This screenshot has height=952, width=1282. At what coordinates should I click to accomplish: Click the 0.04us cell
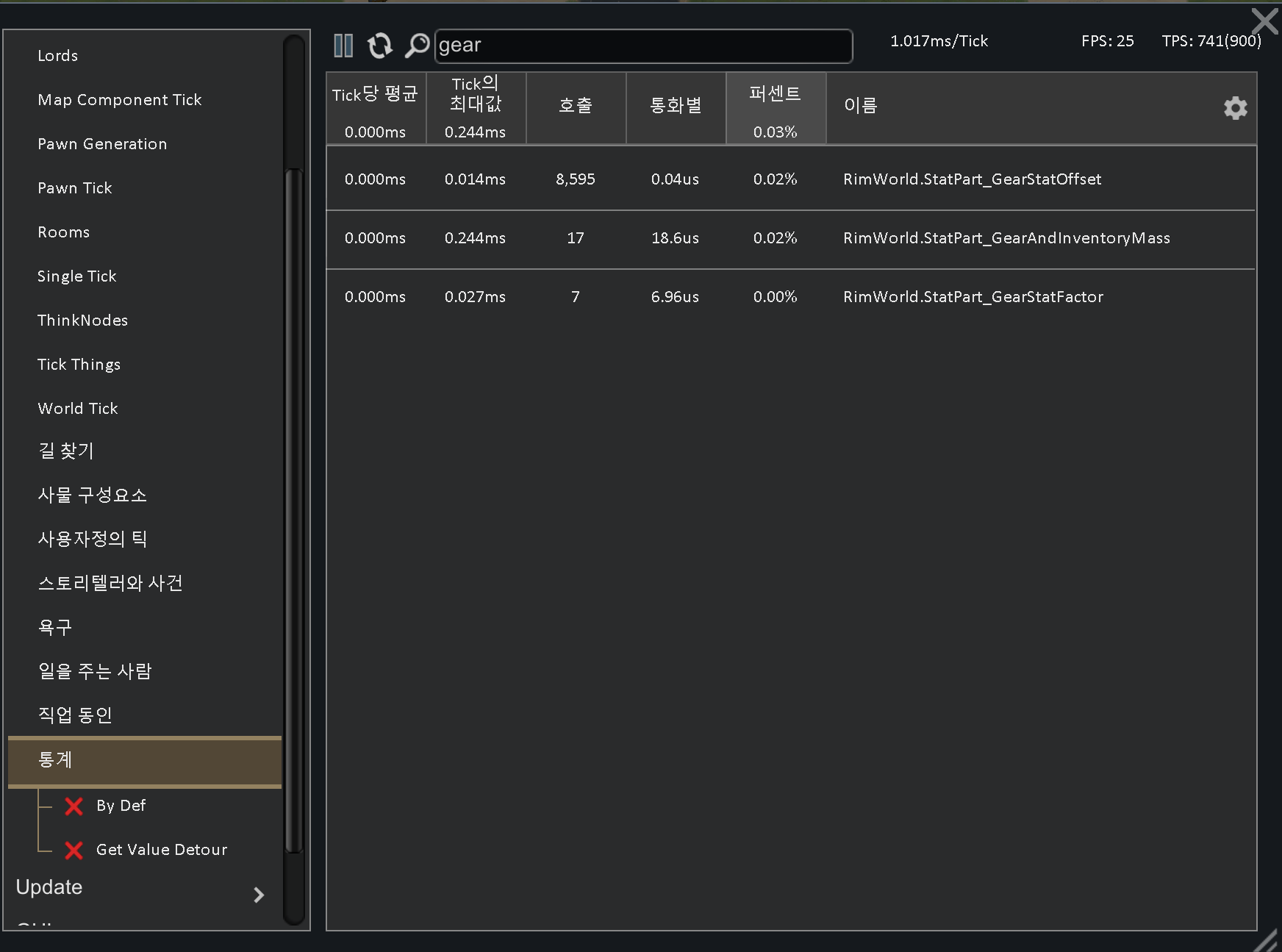pos(675,179)
